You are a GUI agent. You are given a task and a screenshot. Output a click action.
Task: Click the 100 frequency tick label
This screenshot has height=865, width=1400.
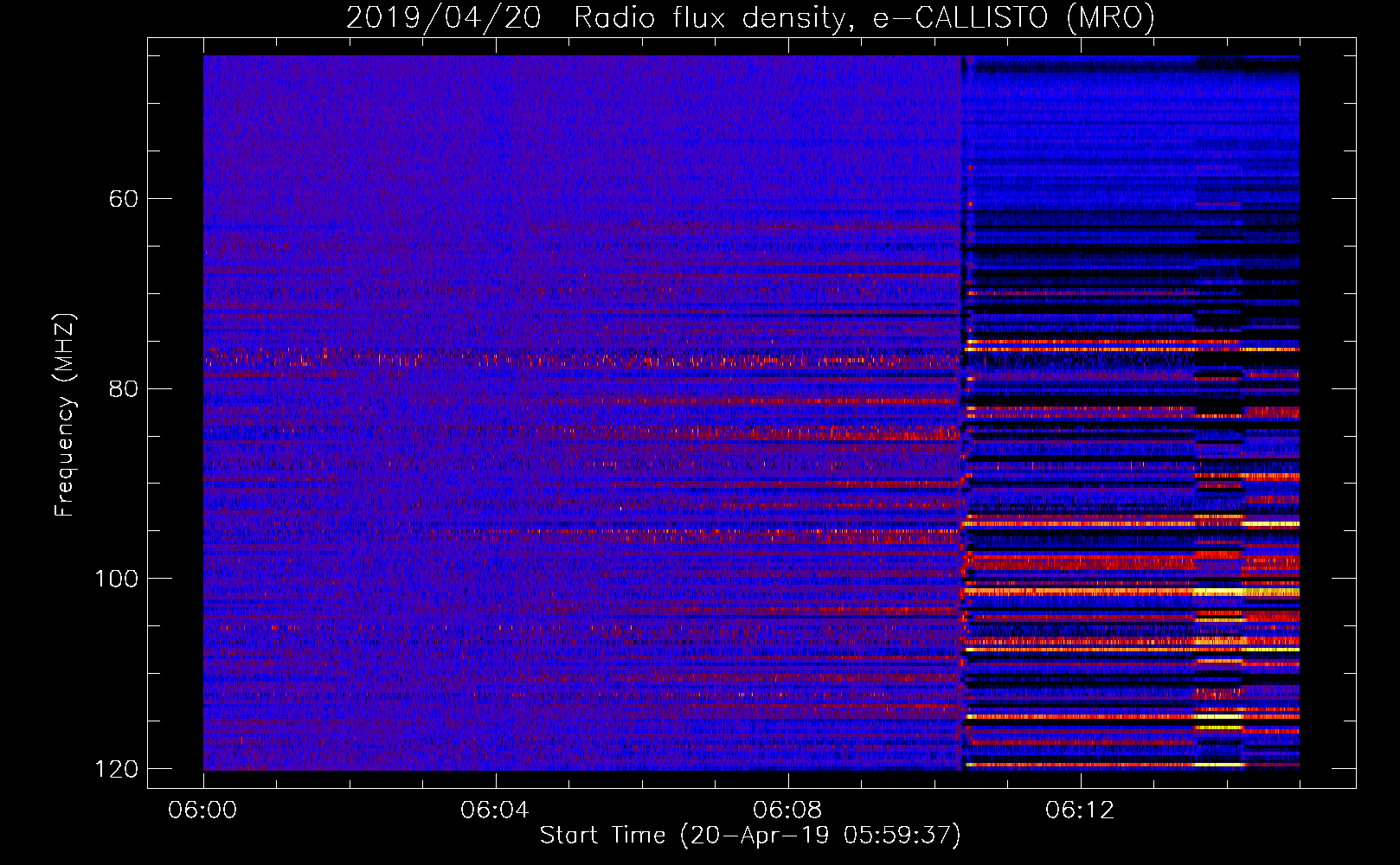[116, 579]
